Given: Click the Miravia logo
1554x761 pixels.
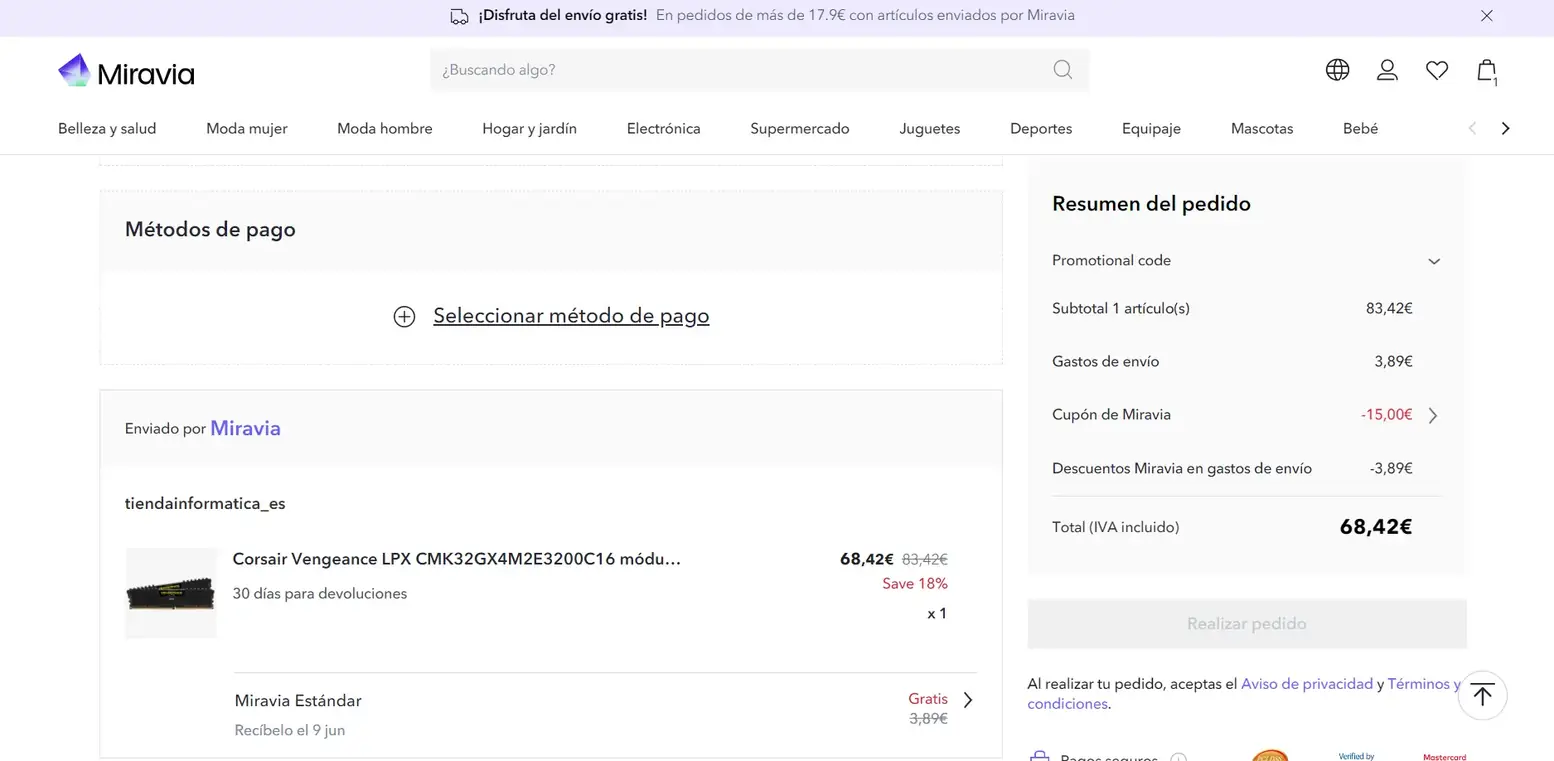Looking at the screenshot, I should [x=126, y=71].
